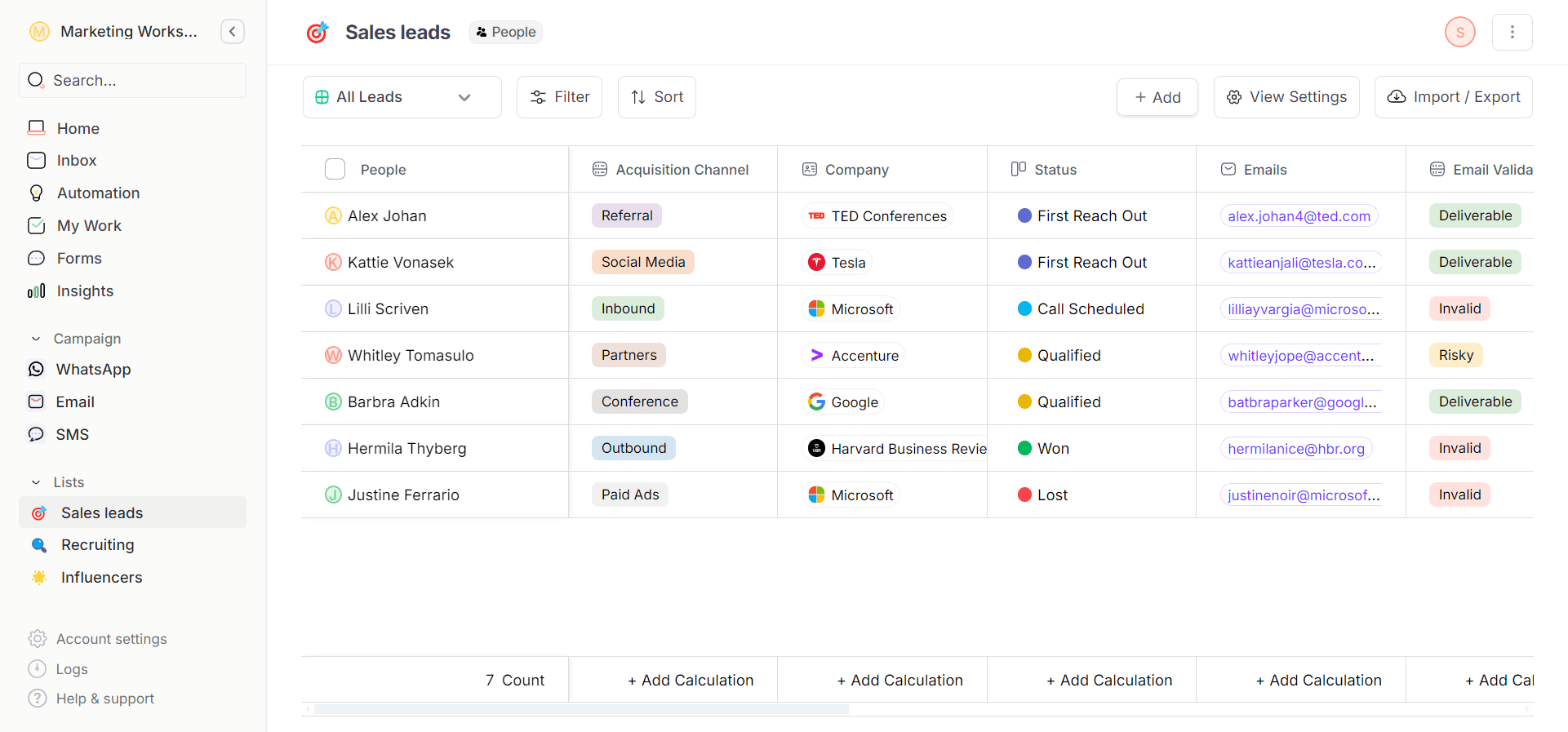This screenshot has width=1568, height=732.
Task: Collapse the Lists section in sidebar
Action: click(x=36, y=482)
